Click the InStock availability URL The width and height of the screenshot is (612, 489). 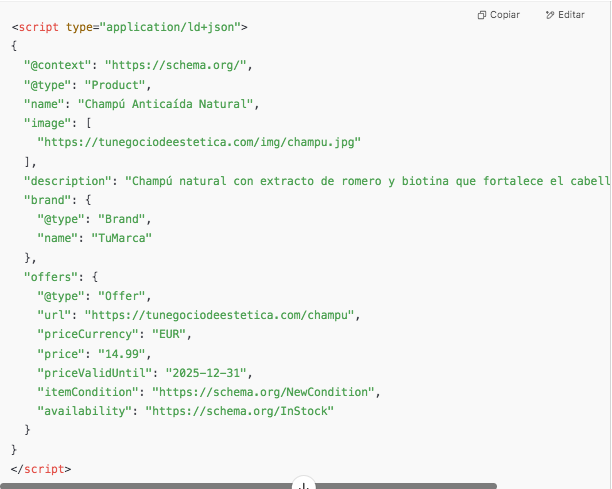pyautogui.click(x=239, y=411)
